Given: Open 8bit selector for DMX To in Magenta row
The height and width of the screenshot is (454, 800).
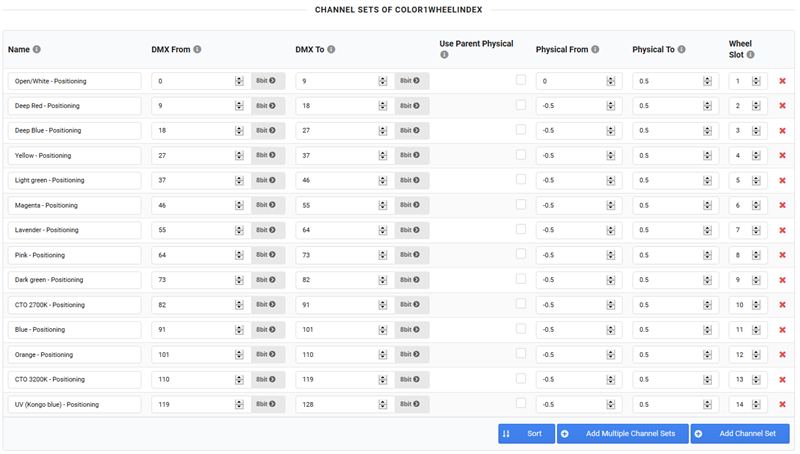Looking at the screenshot, I should [x=412, y=205].
